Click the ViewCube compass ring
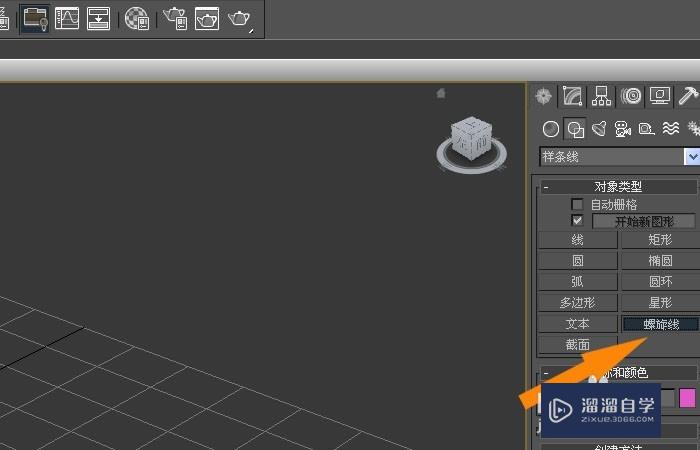This screenshot has width=700, height=450. tap(471, 156)
